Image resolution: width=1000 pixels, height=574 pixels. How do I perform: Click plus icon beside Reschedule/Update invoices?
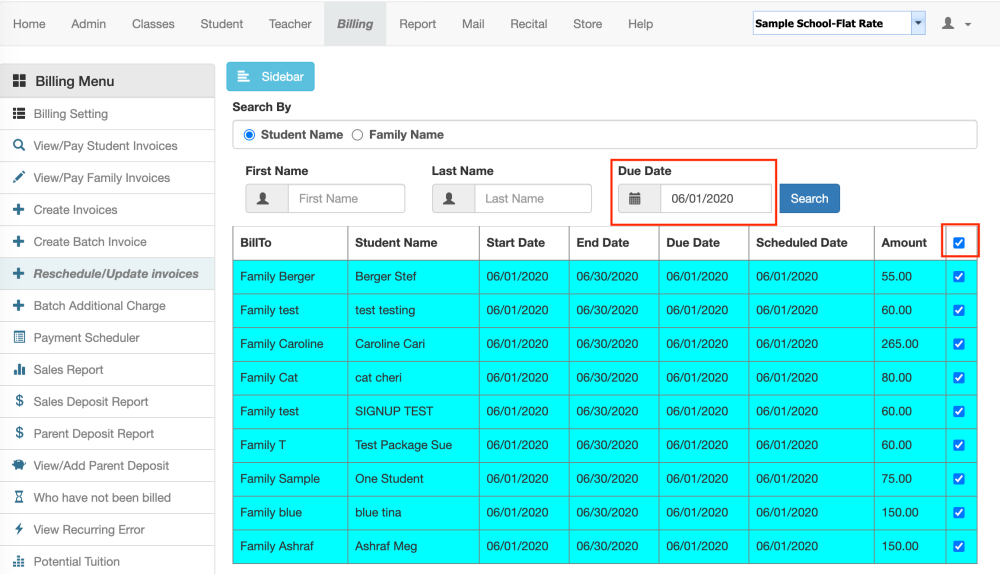pos(18,273)
